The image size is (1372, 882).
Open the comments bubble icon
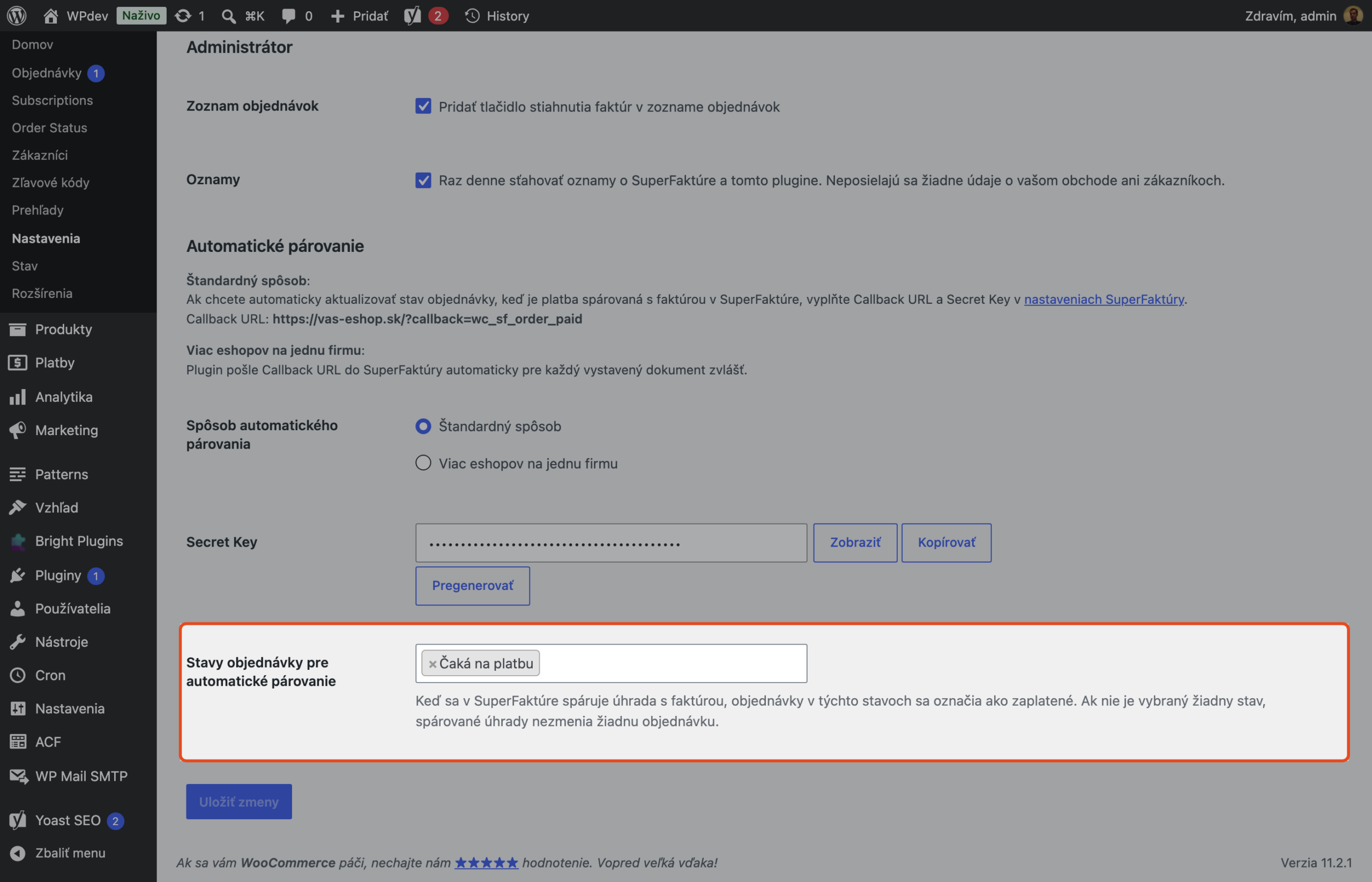tap(289, 16)
